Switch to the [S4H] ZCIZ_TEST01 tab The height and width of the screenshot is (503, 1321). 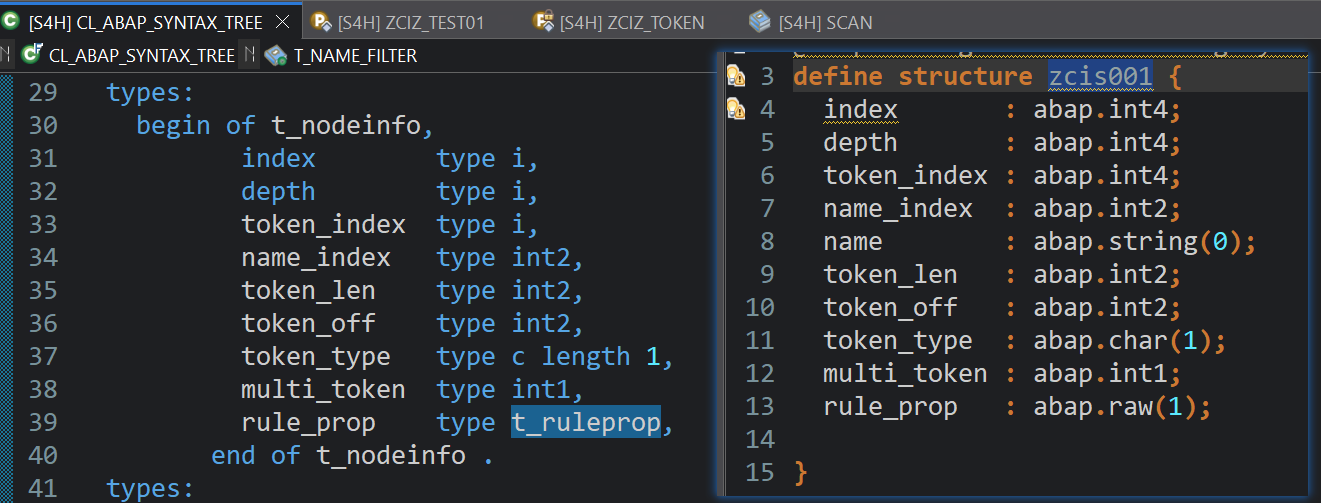point(411,22)
